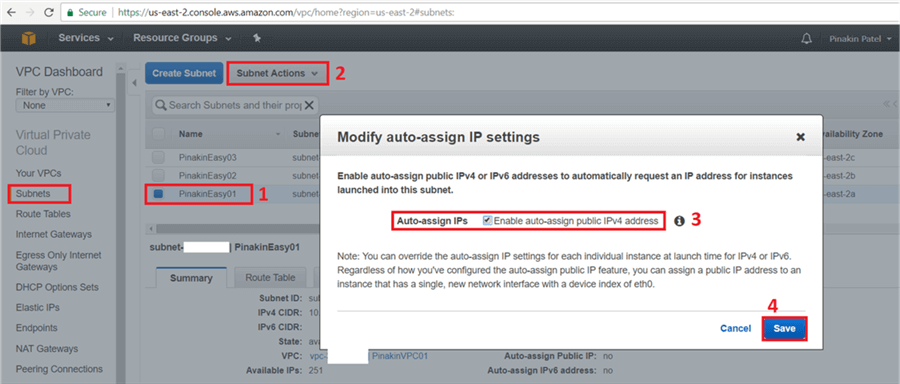Viewport: 900px width, 384px height.
Task: Open Endpoints in sidebar
Action: [37, 328]
